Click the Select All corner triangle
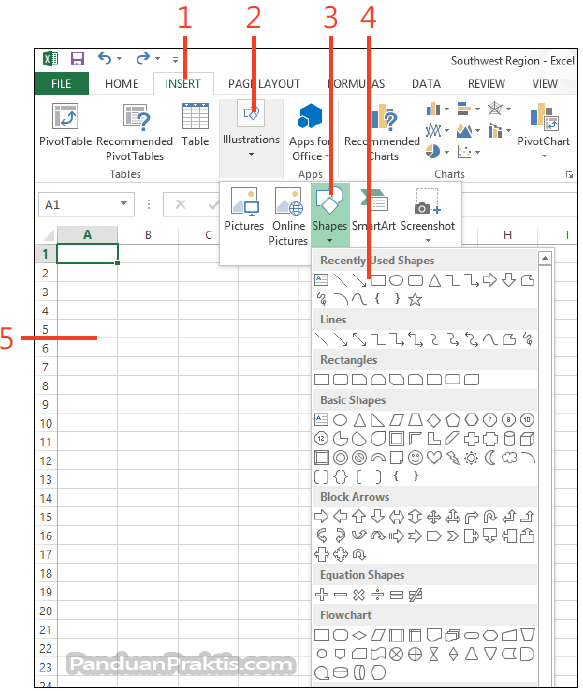The image size is (583, 691). click(x=46, y=235)
